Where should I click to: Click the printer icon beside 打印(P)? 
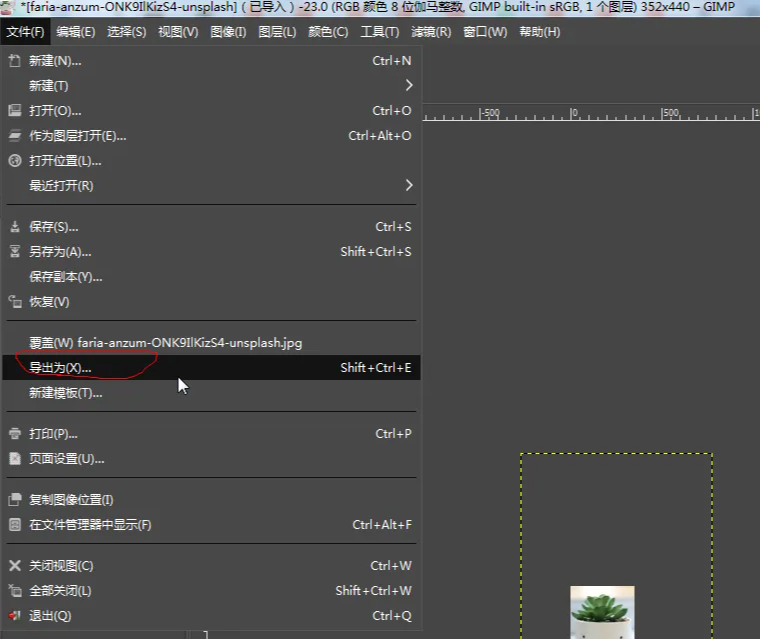(x=14, y=434)
